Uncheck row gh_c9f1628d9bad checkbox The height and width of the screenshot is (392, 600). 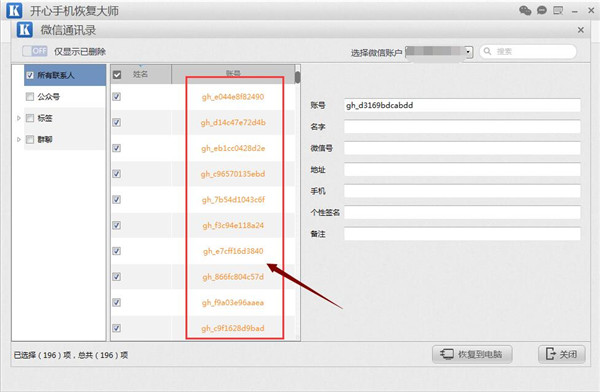[117, 328]
